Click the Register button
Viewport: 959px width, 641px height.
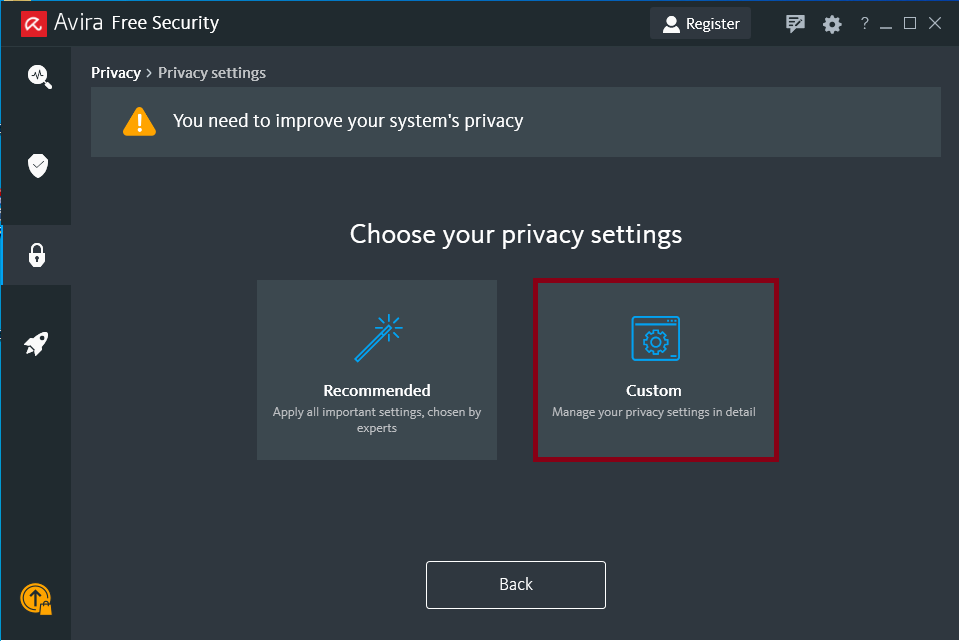click(x=700, y=23)
